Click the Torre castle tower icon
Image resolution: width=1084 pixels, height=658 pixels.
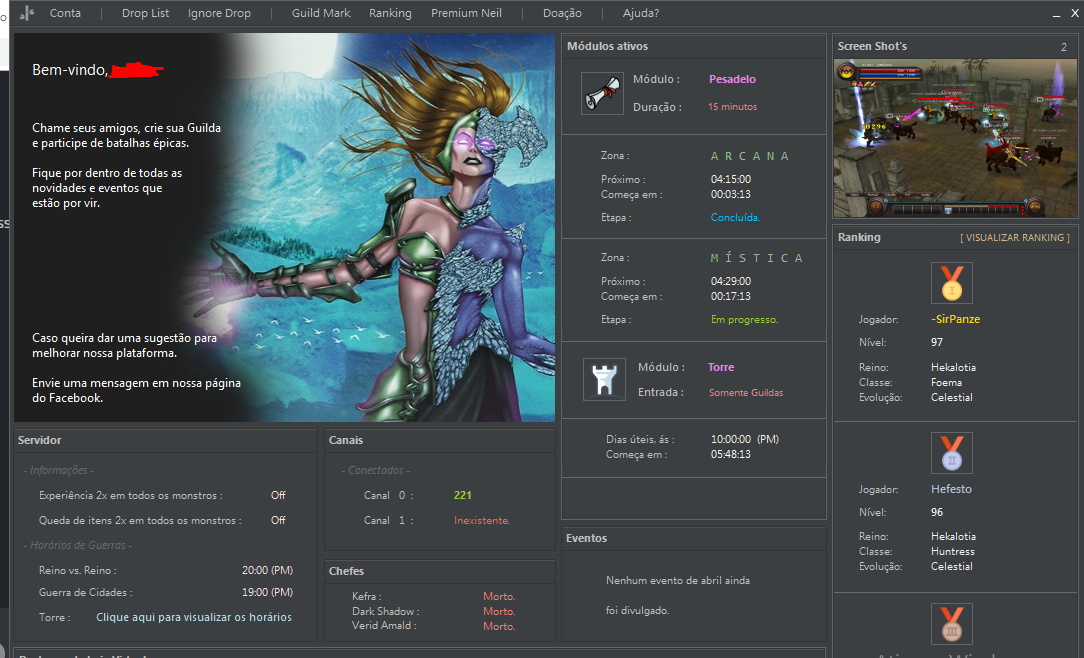click(604, 379)
